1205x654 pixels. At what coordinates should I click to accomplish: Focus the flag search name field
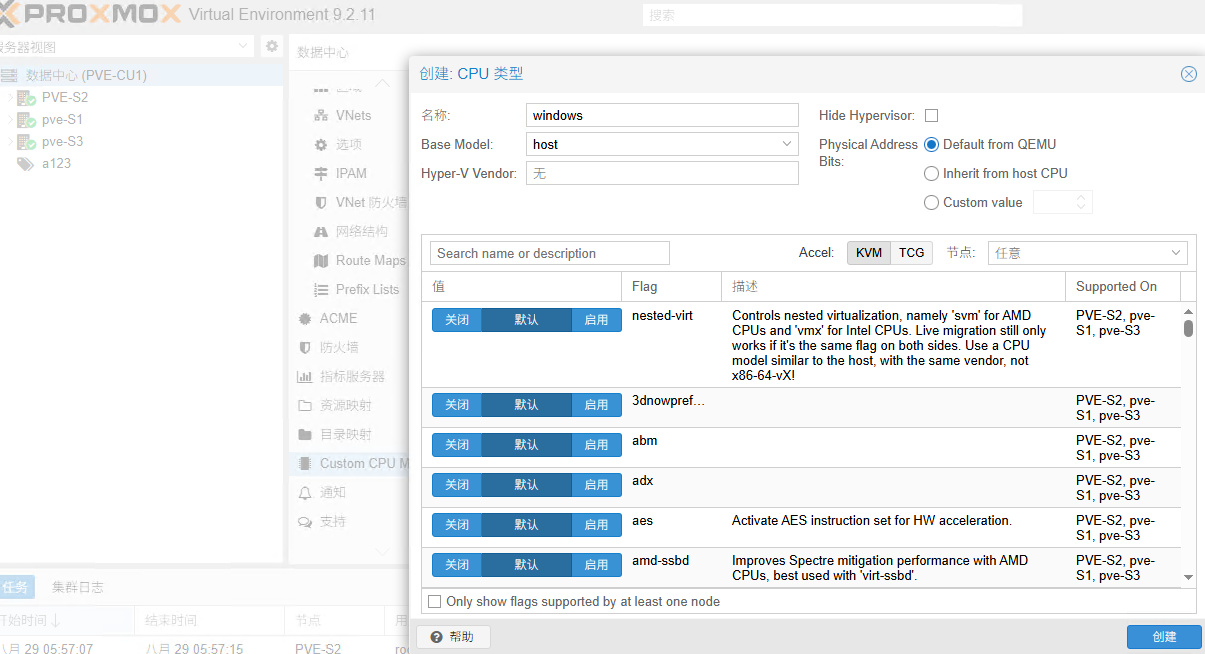[550, 253]
